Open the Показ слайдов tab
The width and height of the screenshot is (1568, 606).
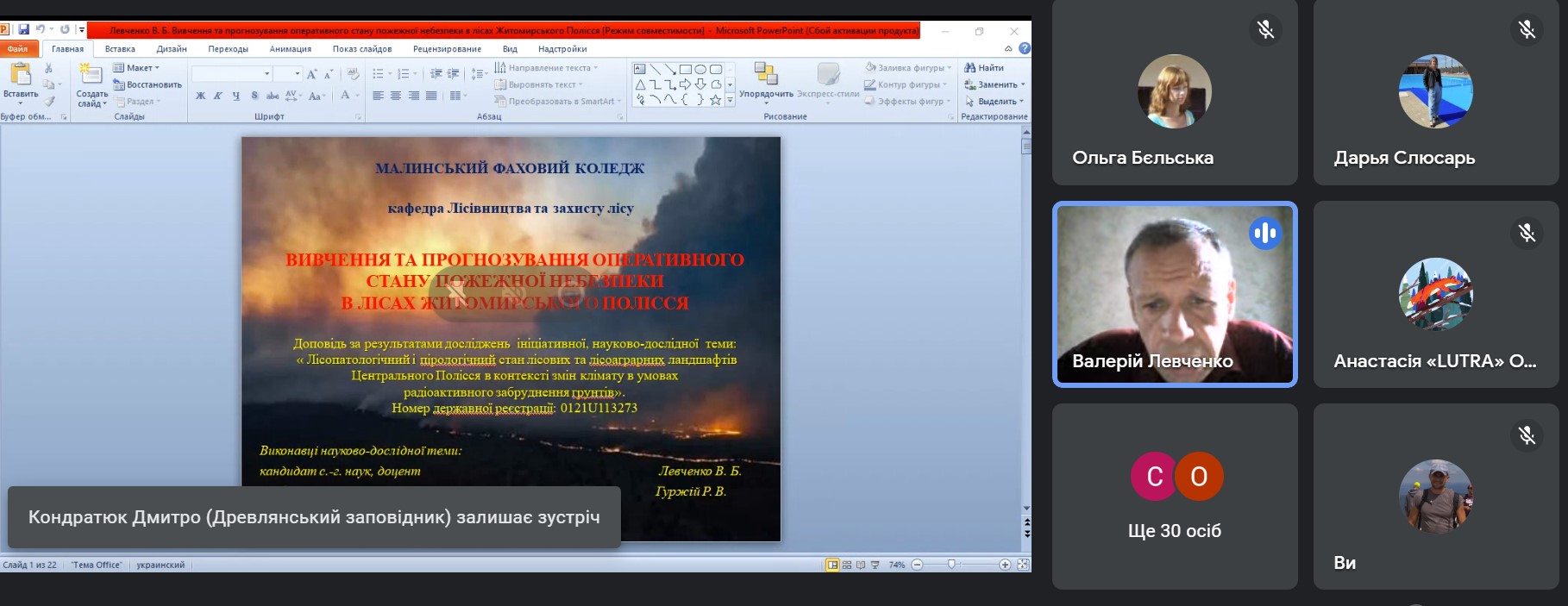click(361, 49)
